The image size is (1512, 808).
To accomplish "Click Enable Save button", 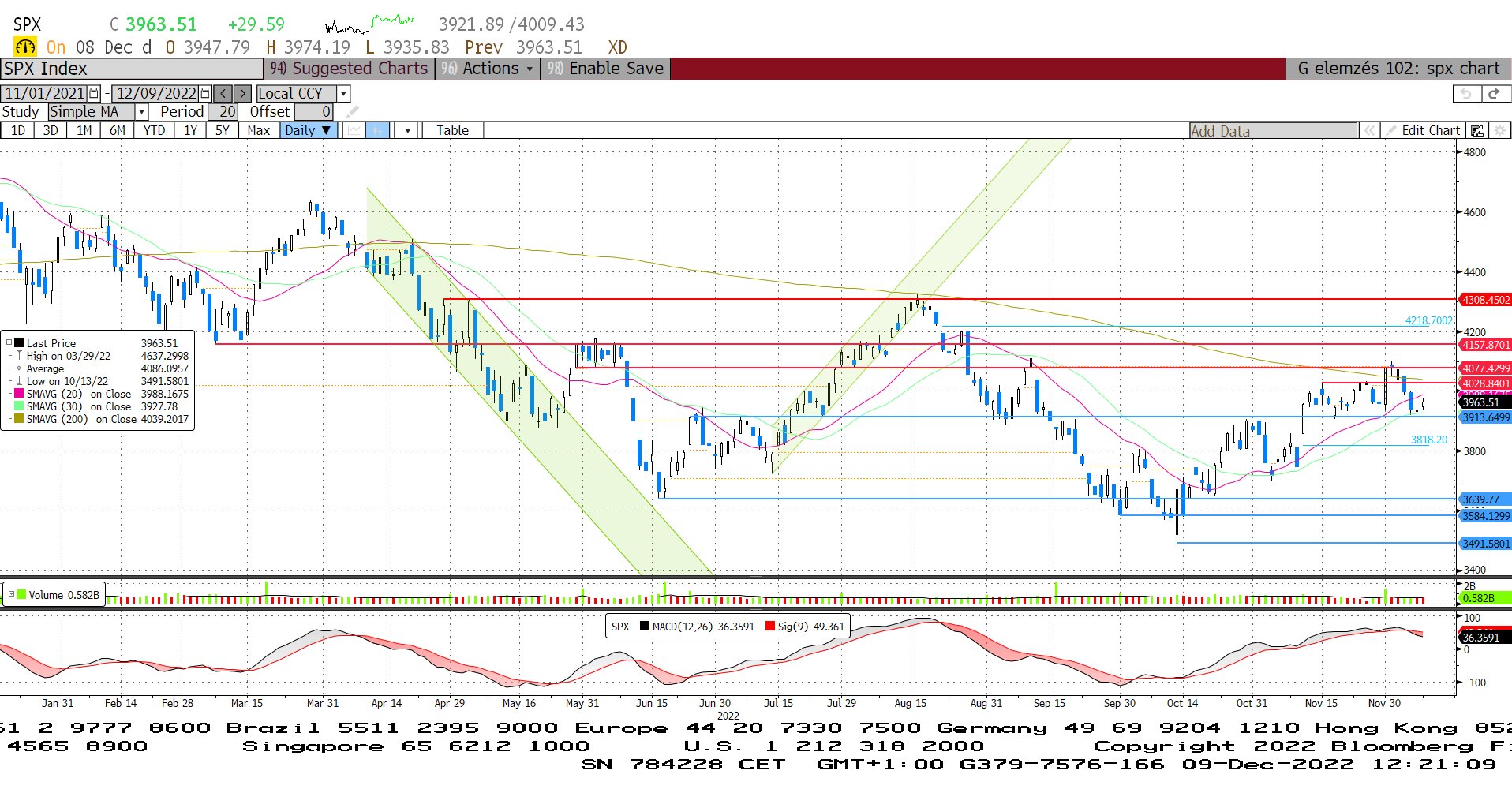I will [x=605, y=69].
